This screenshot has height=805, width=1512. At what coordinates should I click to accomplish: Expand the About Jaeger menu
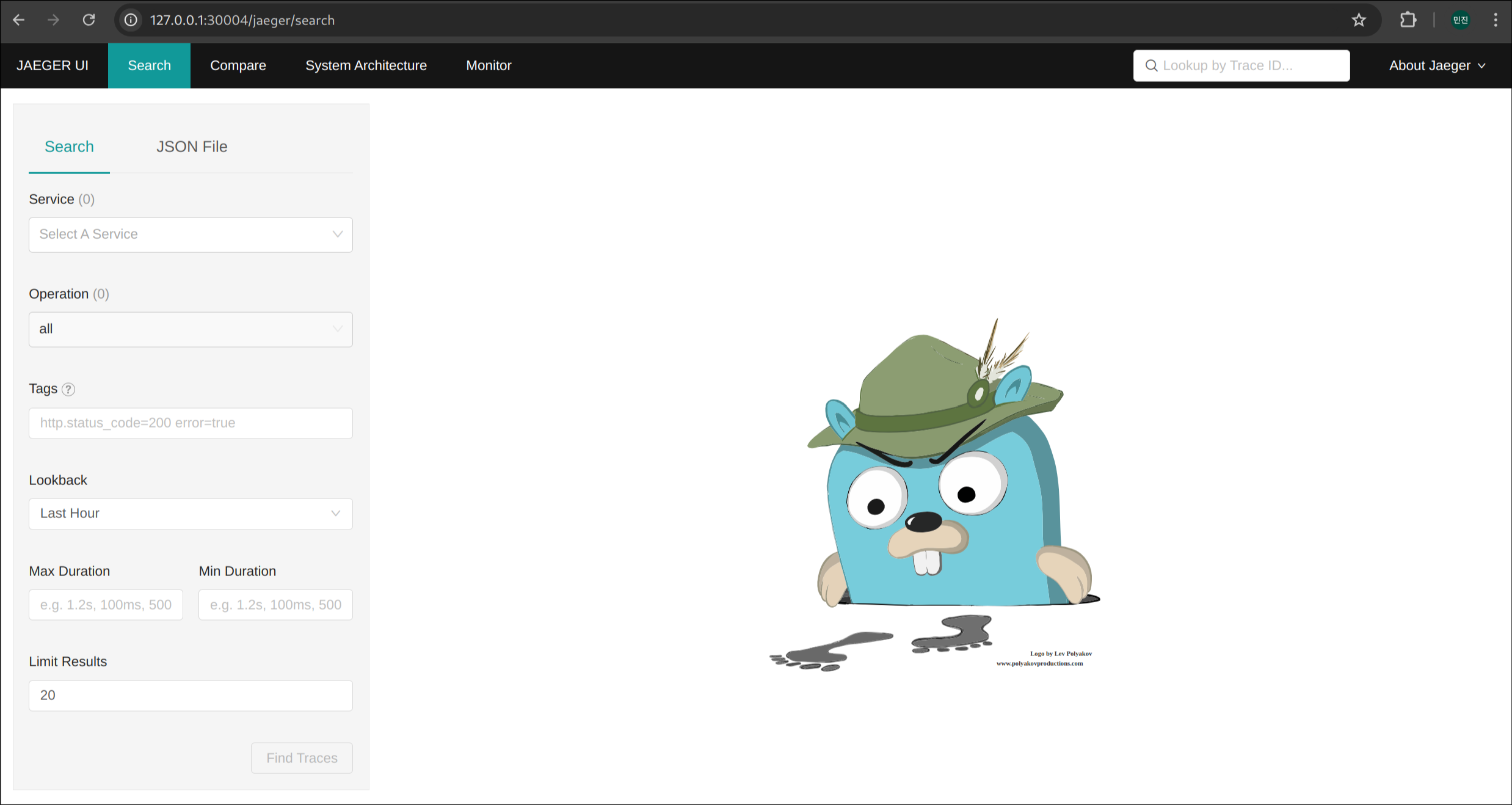click(1437, 65)
